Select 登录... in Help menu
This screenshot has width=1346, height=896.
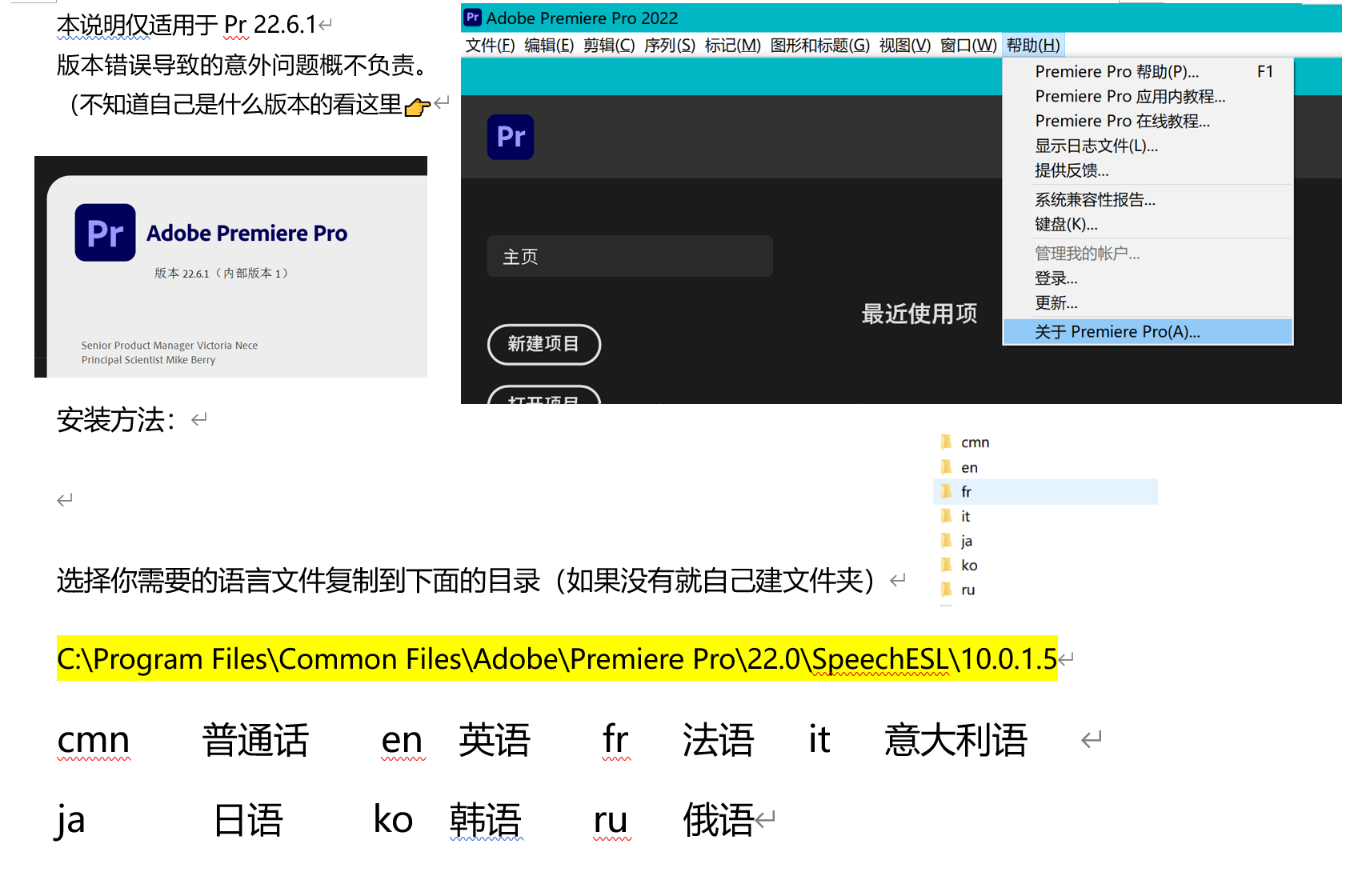[1148, 278]
